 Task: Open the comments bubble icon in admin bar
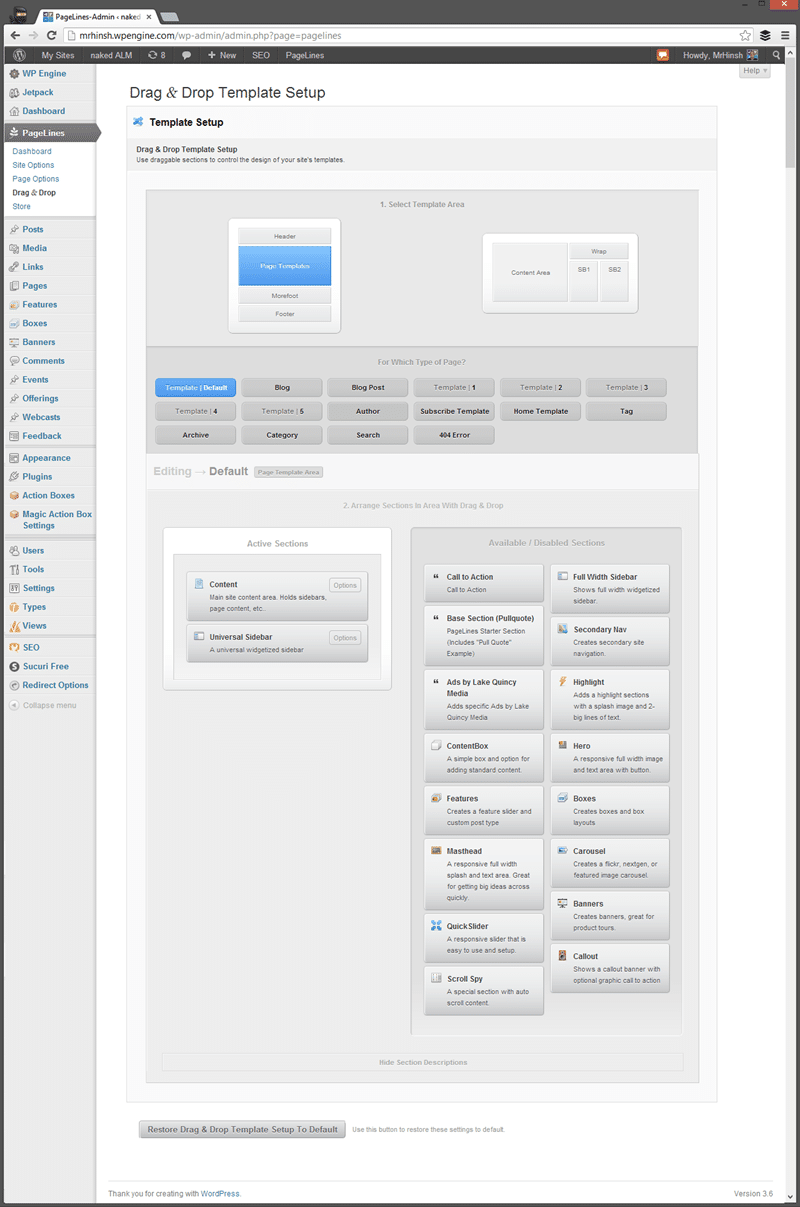coord(186,55)
